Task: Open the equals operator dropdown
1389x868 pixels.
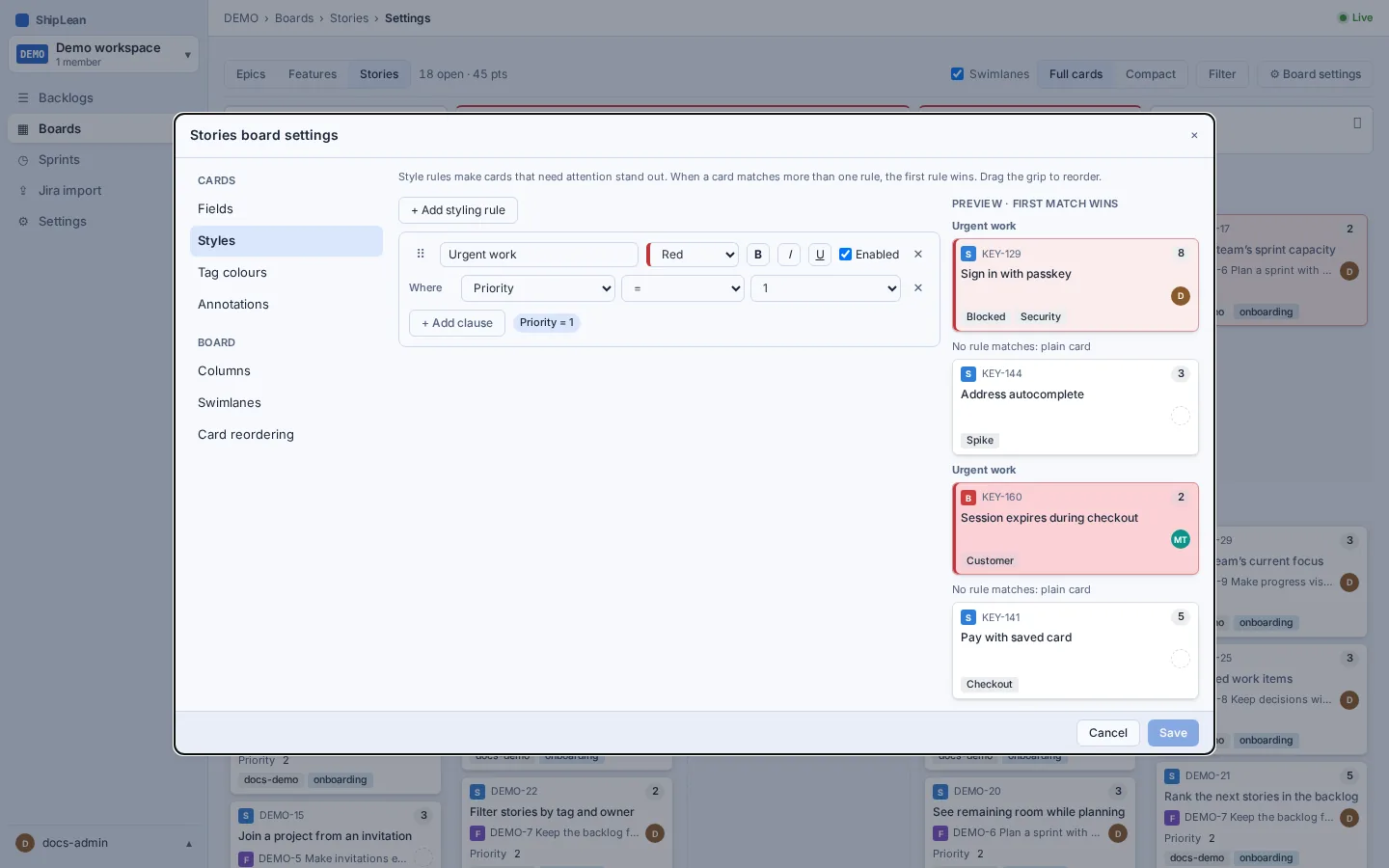Action: pos(683,288)
